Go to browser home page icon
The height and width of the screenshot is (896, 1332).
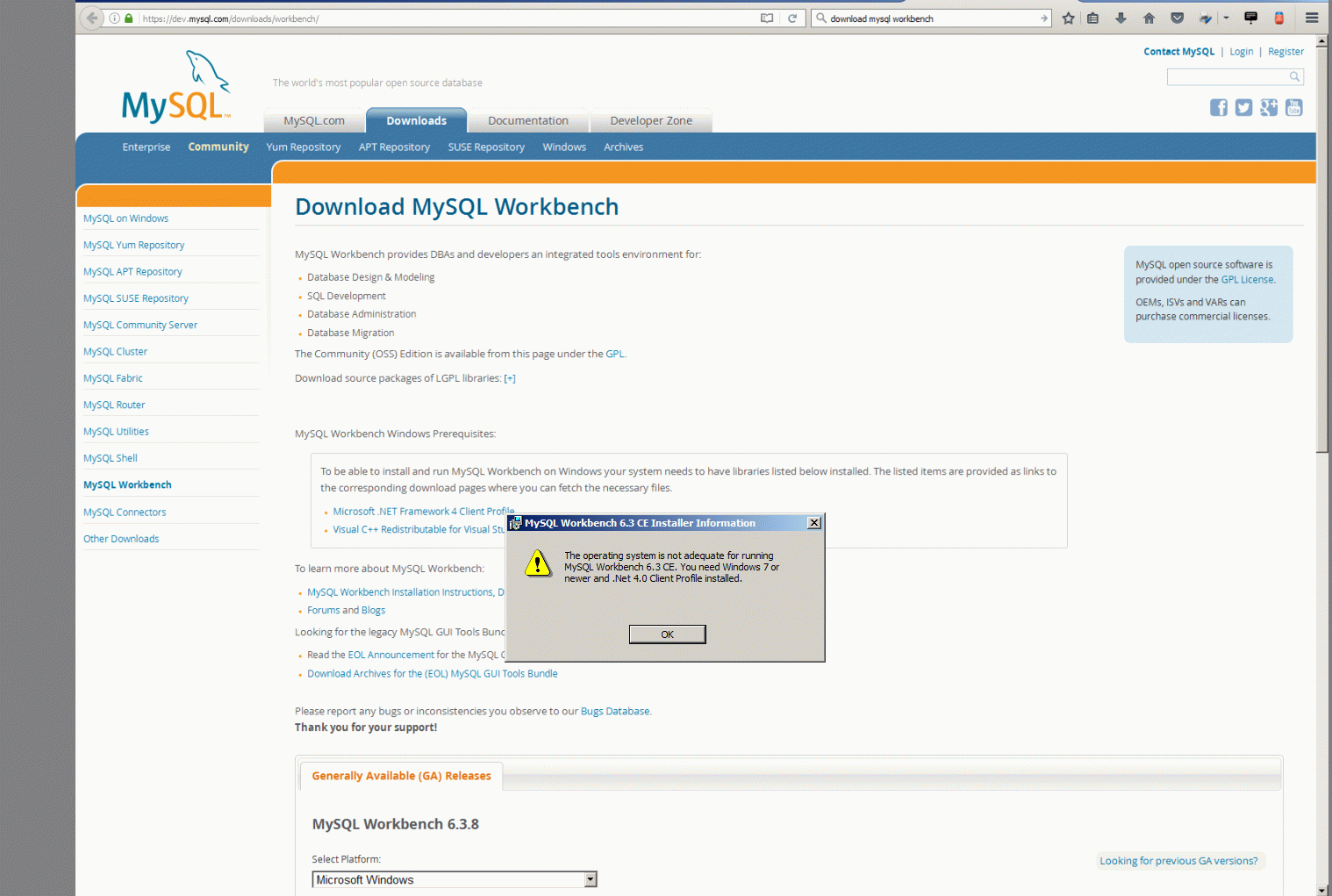click(x=1149, y=18)
